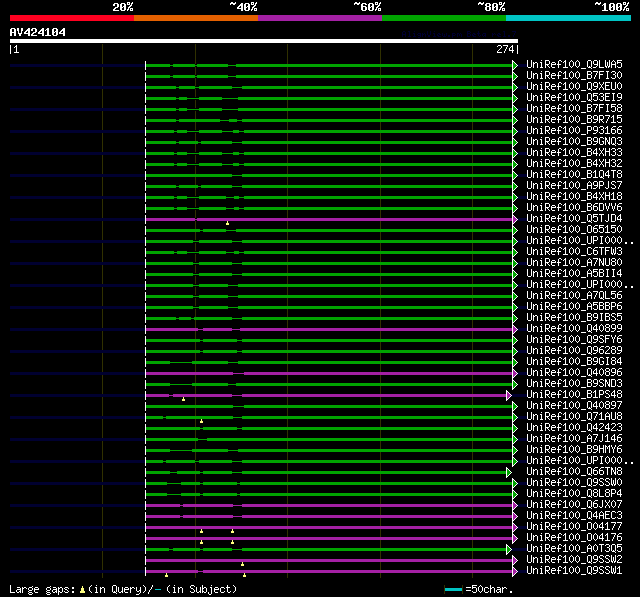Open the UniRef100_A7NU80 entry
Image resolution: width=640 pixels, height=597 pixels.
point(574,263)
